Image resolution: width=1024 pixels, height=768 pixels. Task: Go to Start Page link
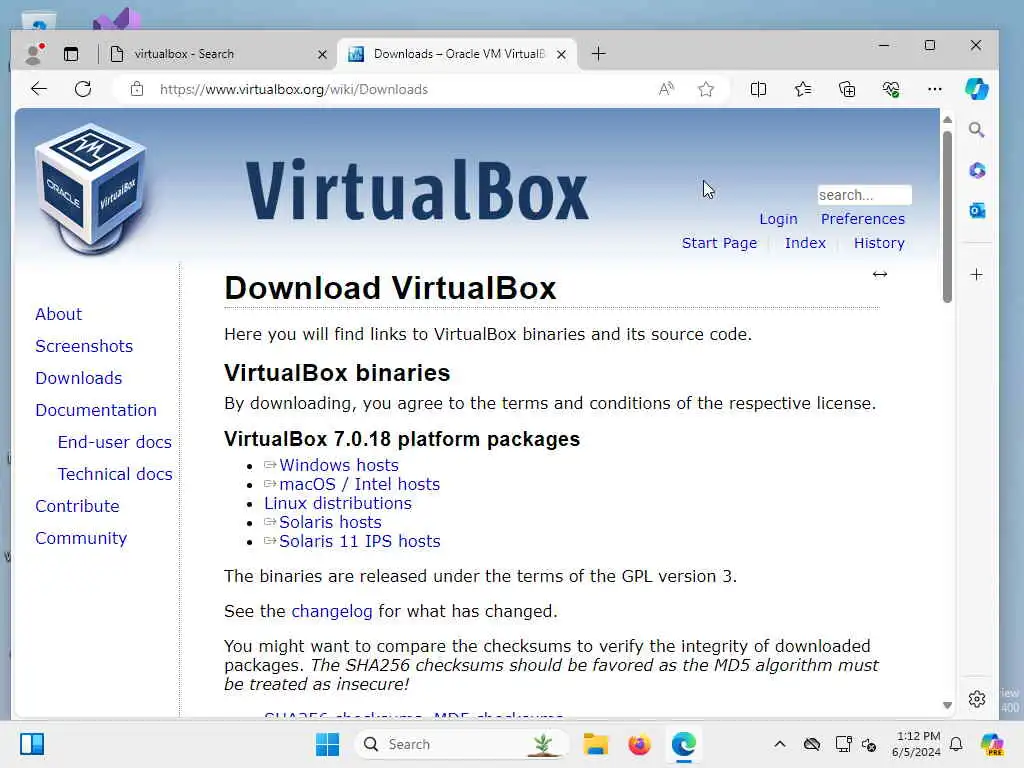(719, 243)
